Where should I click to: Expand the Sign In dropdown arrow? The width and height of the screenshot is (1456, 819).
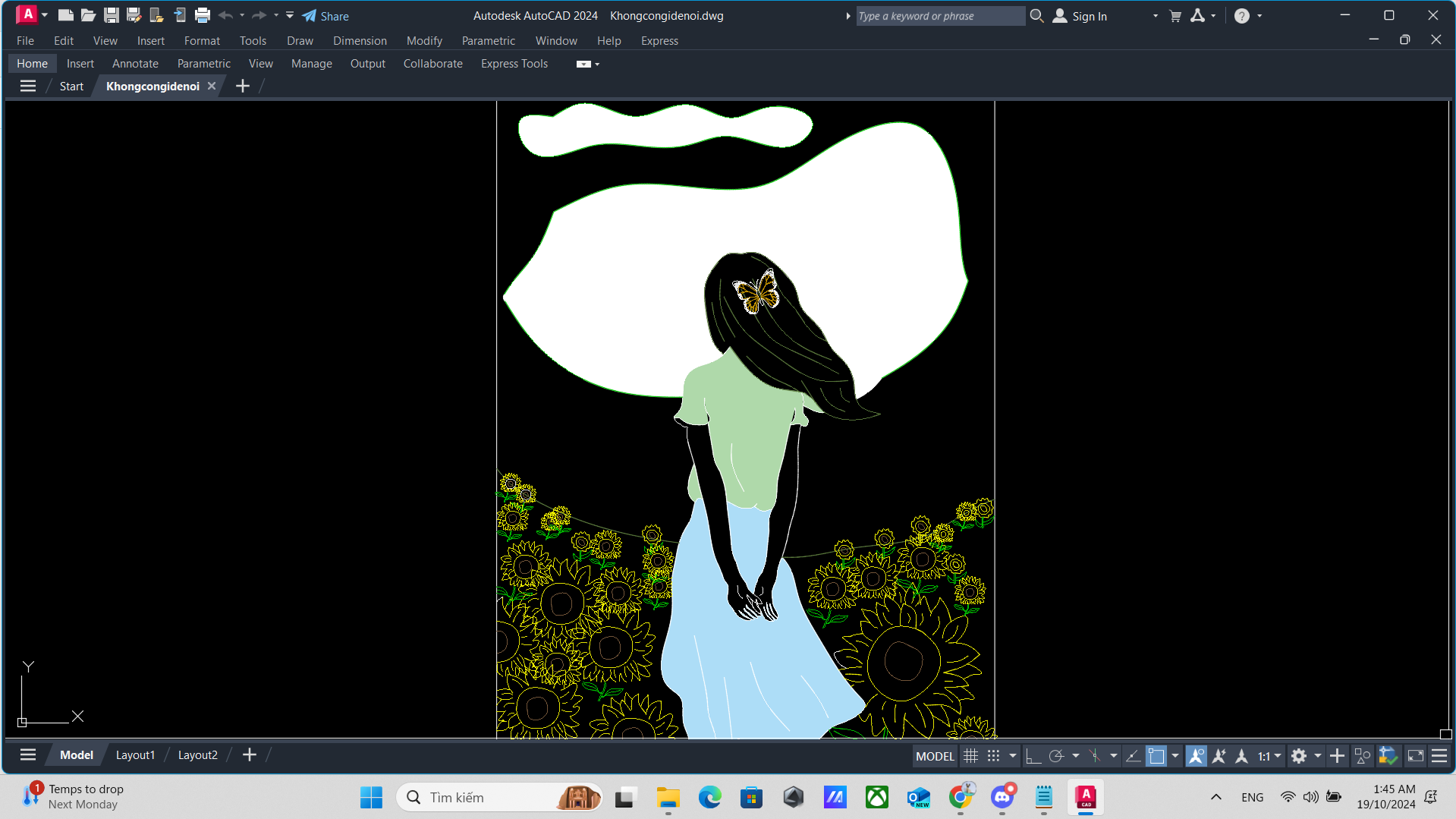click(1156, 16)
